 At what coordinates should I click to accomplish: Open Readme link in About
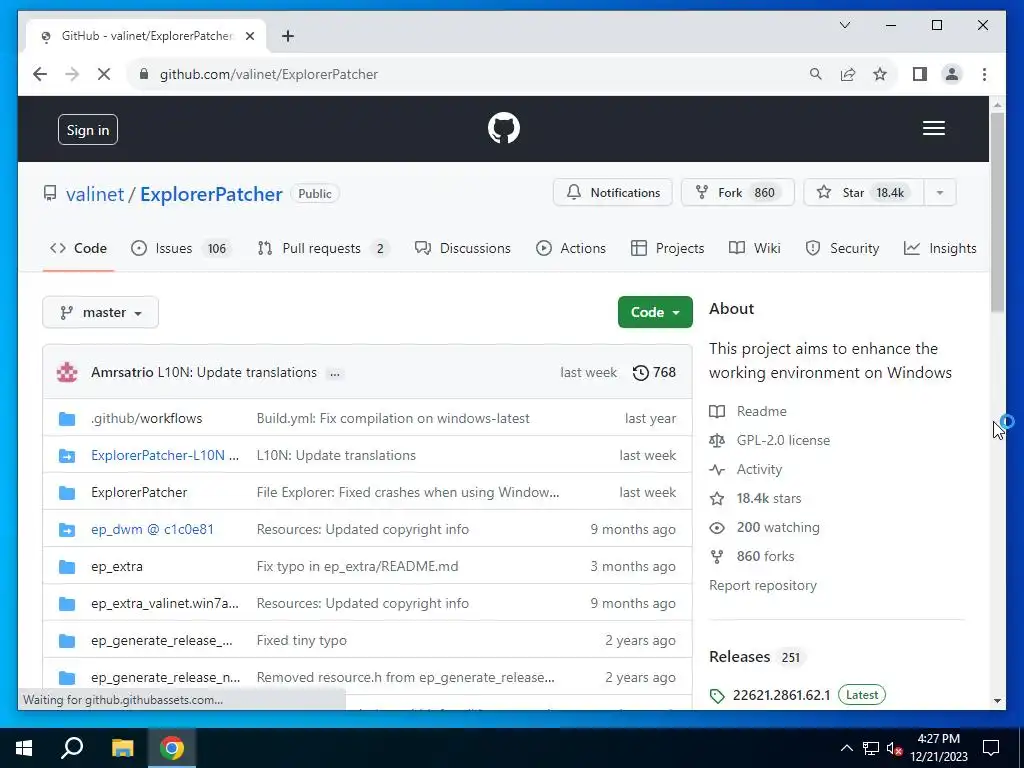pyautogui.click(x=748, y=411)
